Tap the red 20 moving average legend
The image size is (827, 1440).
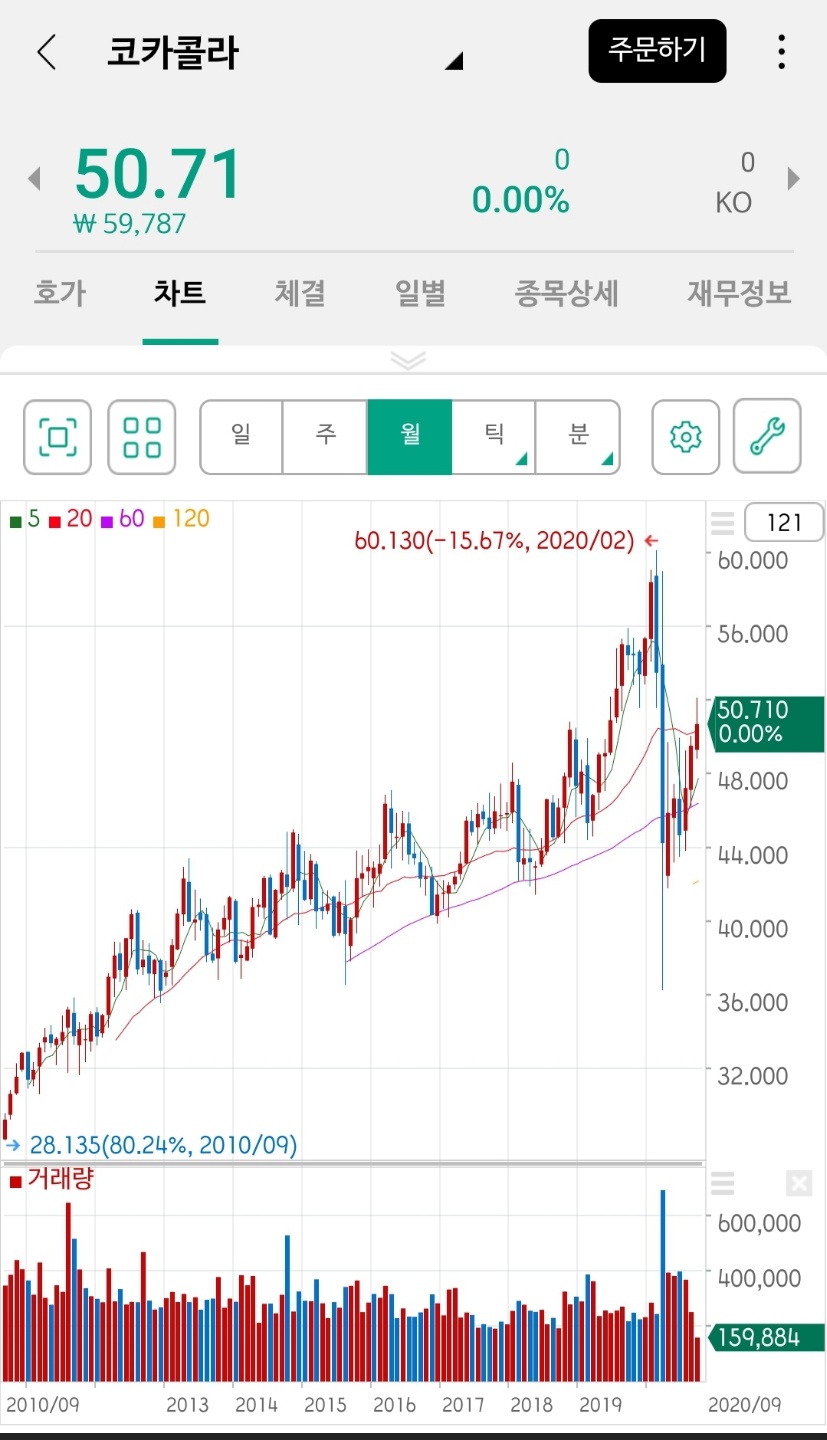70,519
